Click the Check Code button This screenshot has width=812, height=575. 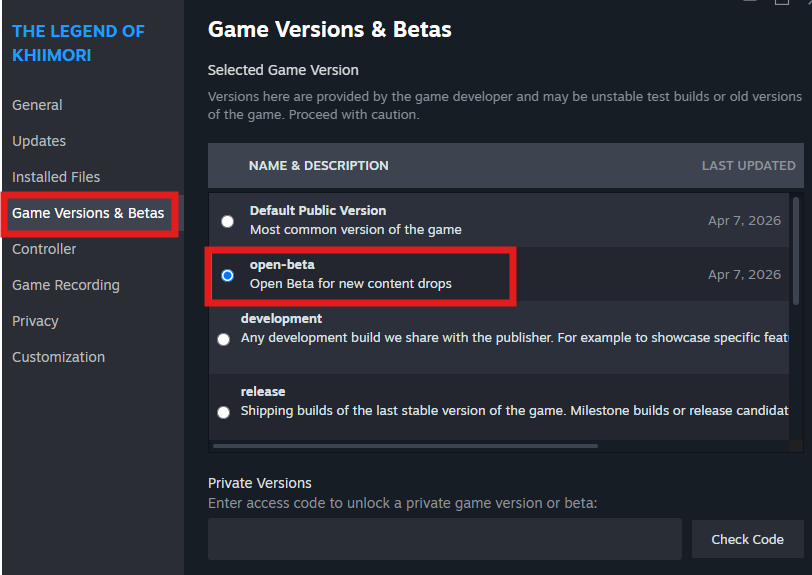pos(747,539)
